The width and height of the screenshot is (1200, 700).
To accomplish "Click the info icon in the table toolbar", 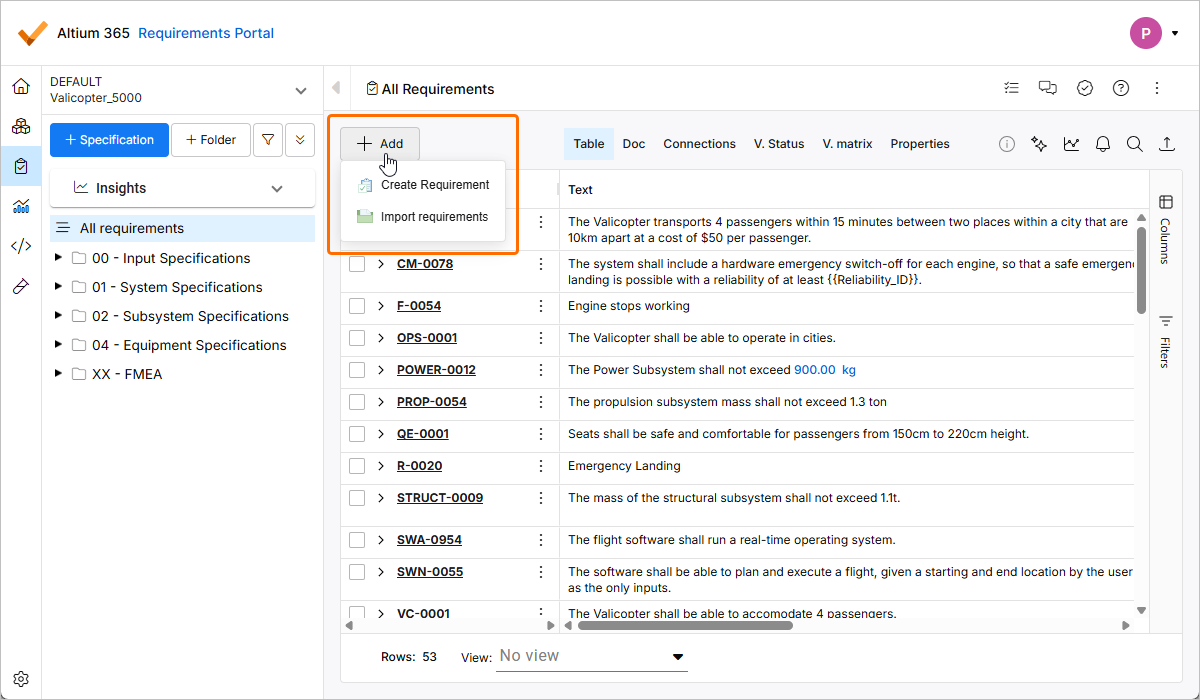I will click(1007, 144).
